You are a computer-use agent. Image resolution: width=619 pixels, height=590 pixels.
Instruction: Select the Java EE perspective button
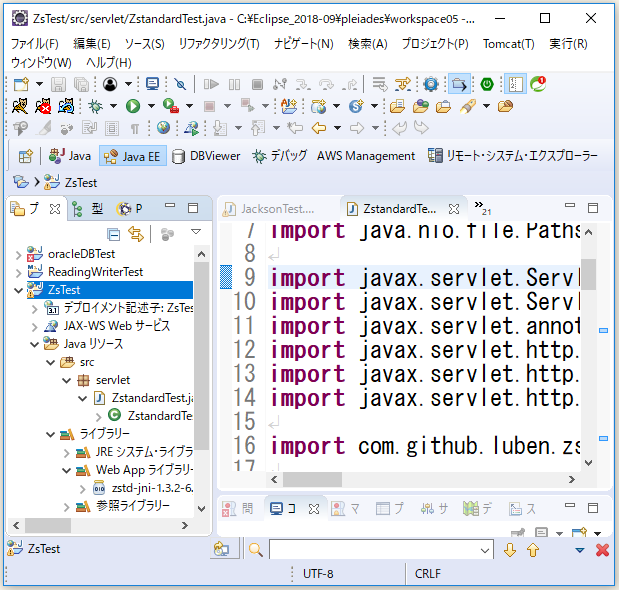(x=133, y=156)
